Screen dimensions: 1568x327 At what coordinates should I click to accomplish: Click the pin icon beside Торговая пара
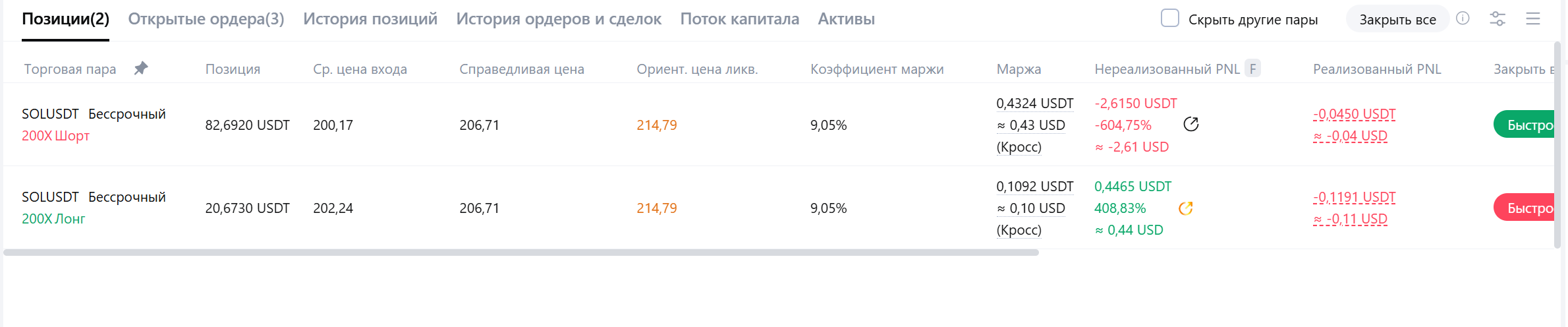point(141,68)
